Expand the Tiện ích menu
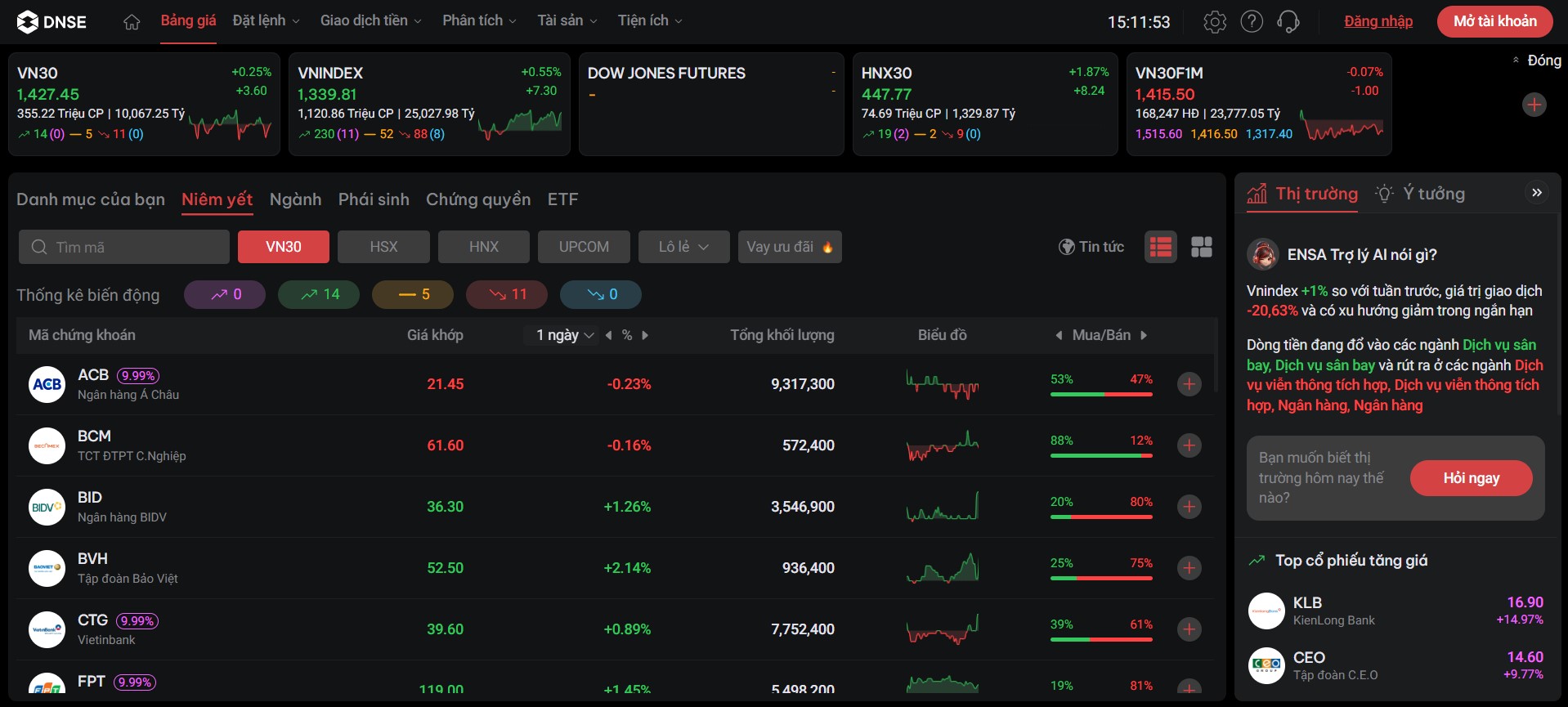This screenshot has height=707, width=1568. click(x=651, y=20)
